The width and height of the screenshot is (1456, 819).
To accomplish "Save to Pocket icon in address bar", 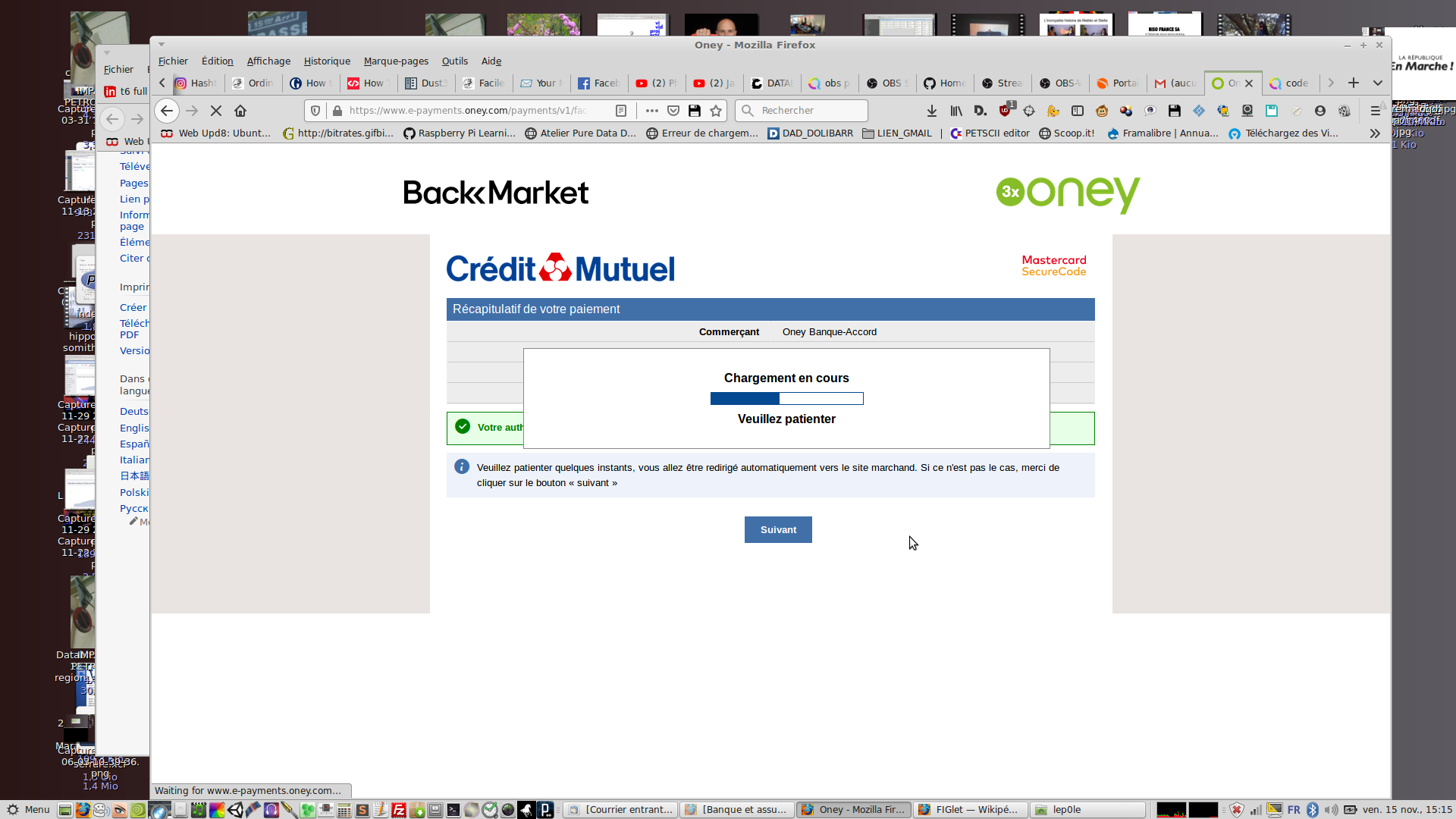I will (673, 111).
